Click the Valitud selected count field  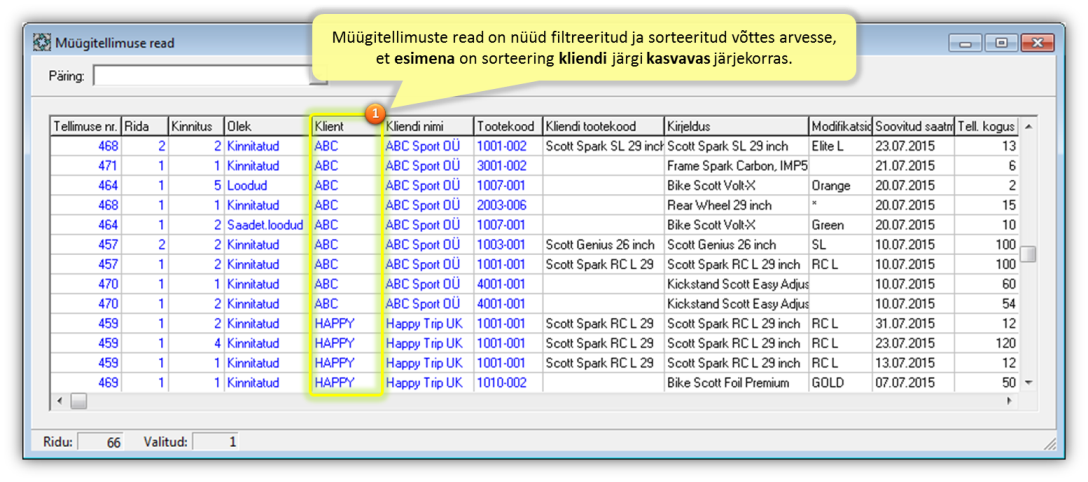point(216,441)
